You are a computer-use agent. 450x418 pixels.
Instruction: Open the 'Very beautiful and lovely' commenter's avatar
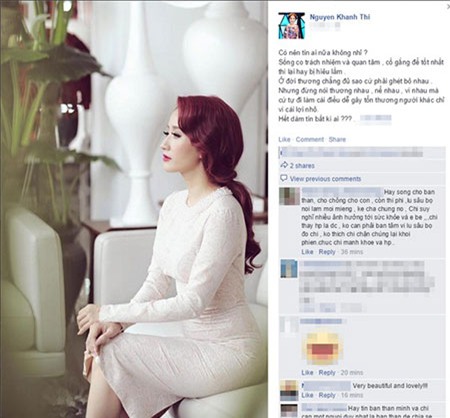click(289, 390)
